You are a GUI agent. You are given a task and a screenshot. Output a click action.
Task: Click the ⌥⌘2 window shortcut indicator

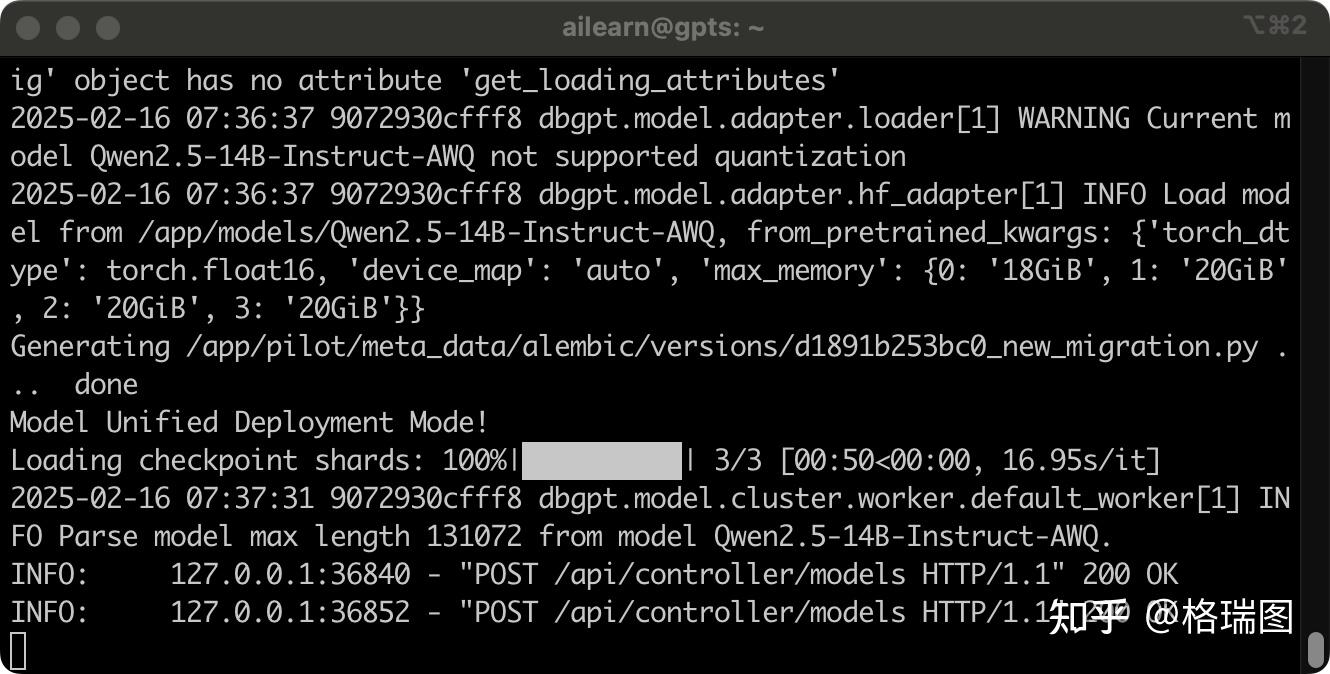pos(1274,26)
